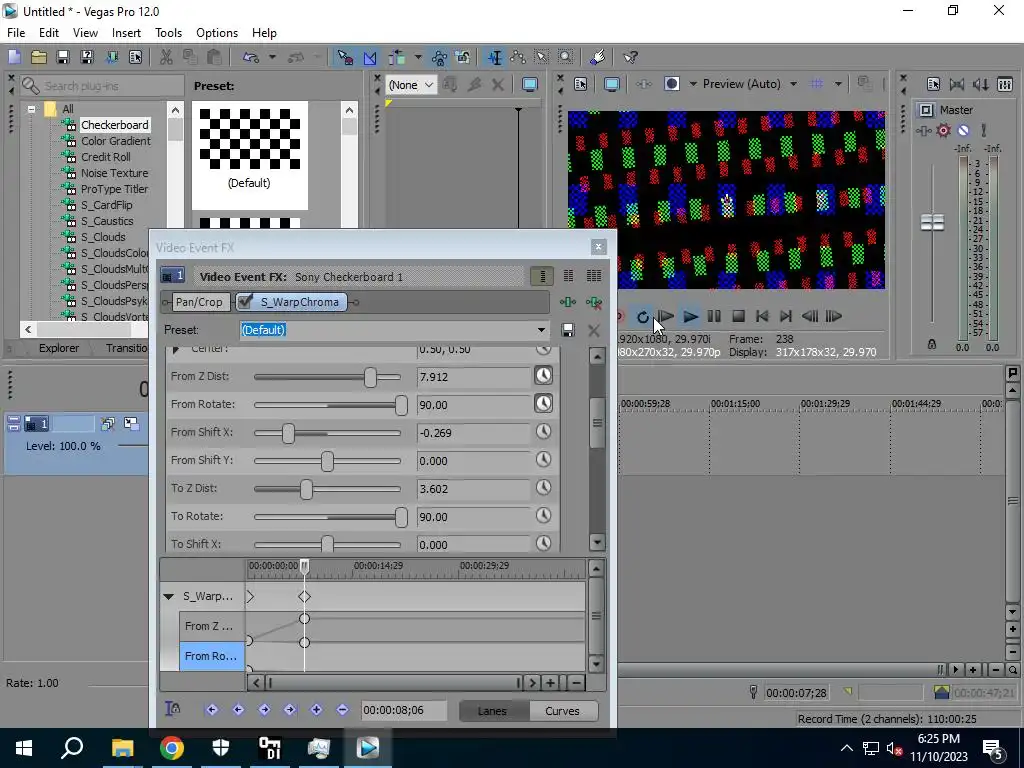
Task: Open a project with the folder icon
Action: (x=39, y=57)
